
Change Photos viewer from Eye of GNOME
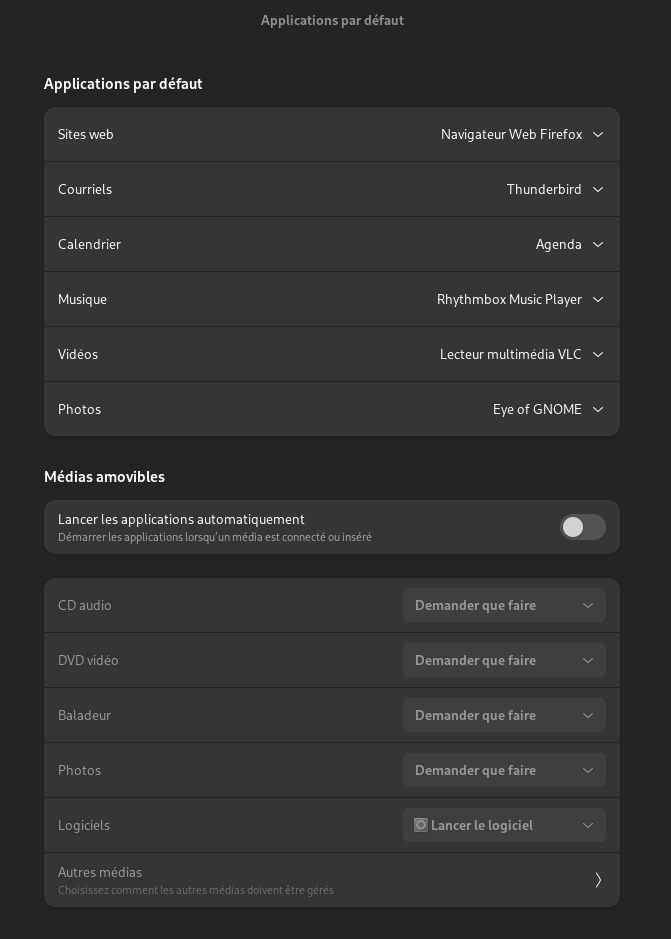click(x=546, y=409)
